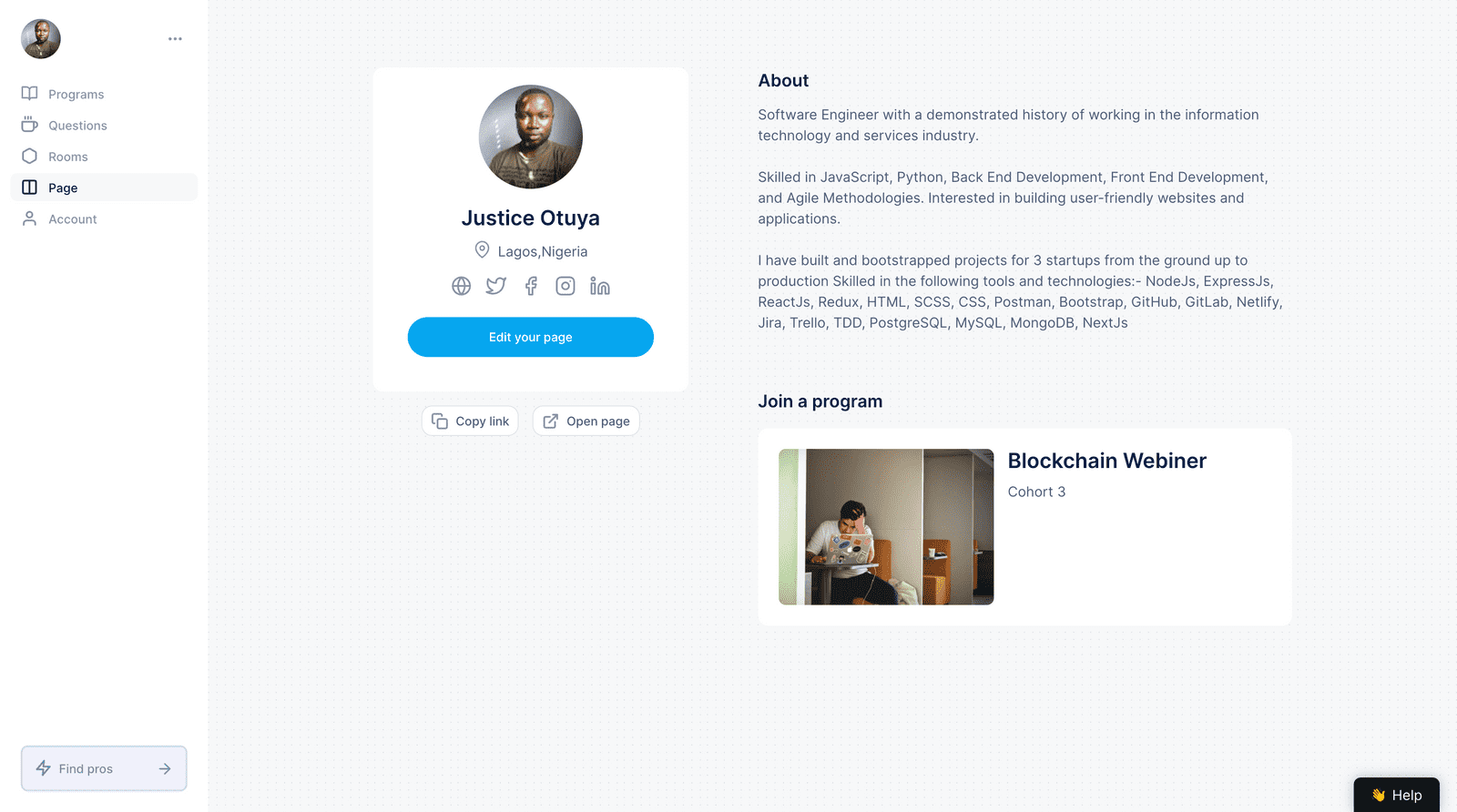Copy the page link
This screenshot has height=812, width=1457.
pos(470,421)
